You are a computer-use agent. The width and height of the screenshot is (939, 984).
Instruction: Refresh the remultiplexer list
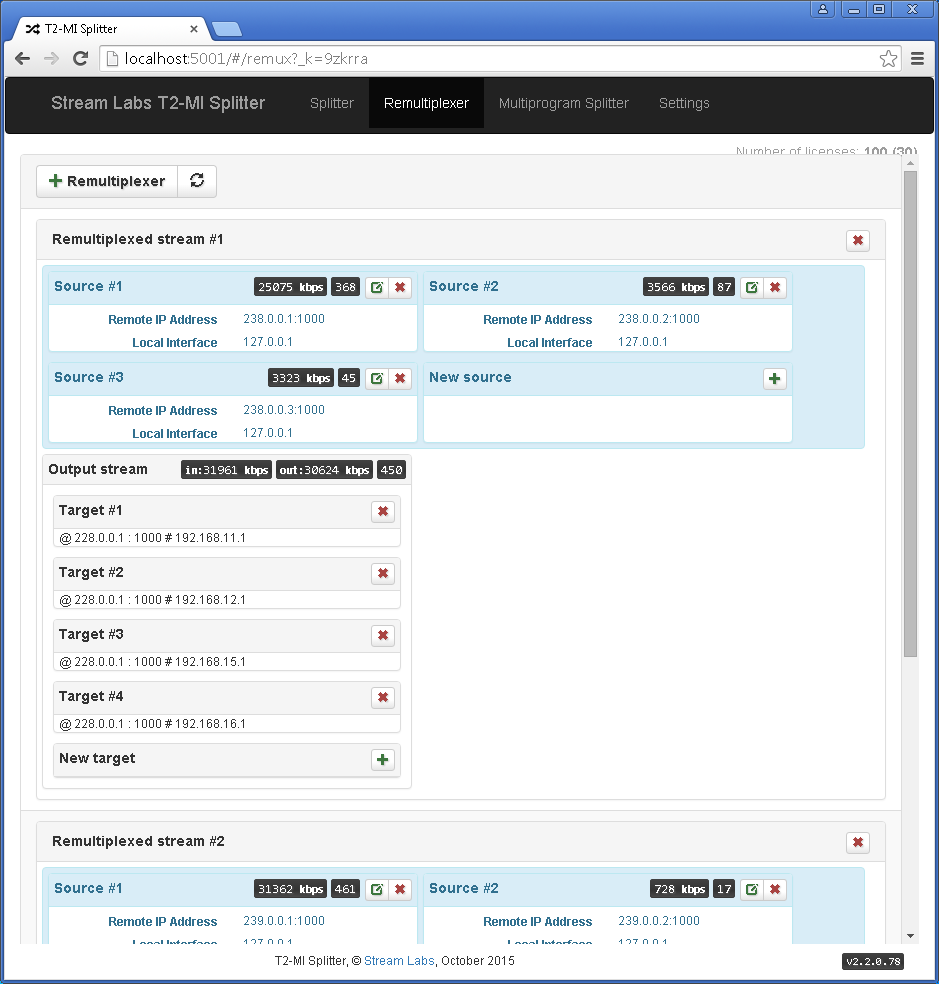point(197,181)
